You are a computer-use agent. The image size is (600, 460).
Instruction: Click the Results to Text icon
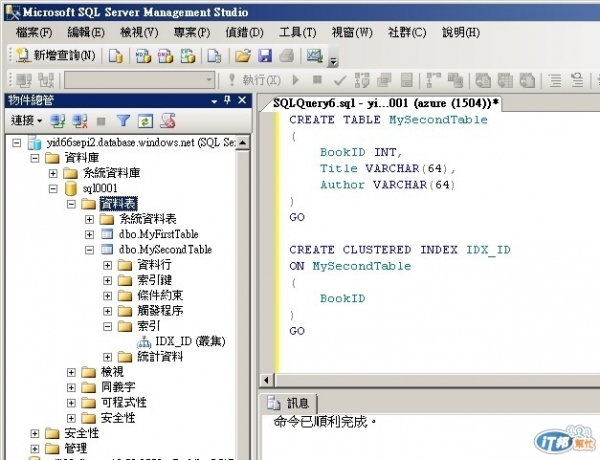pyautogui.click(x=483, y=80)
